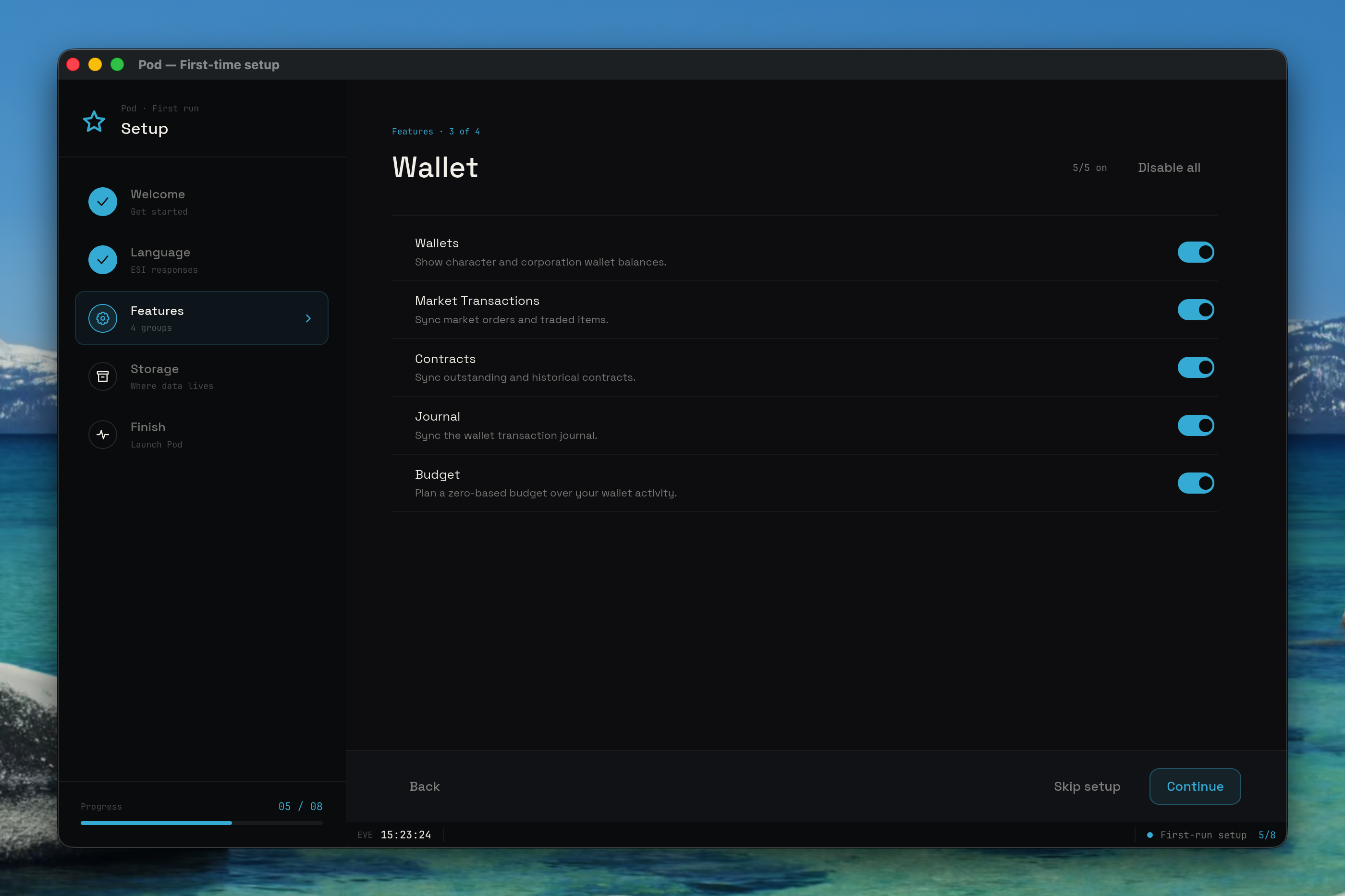Click the Finish pulse icon
The width and height of the screenshot is (1345, 896).
[x=103, y=435]
